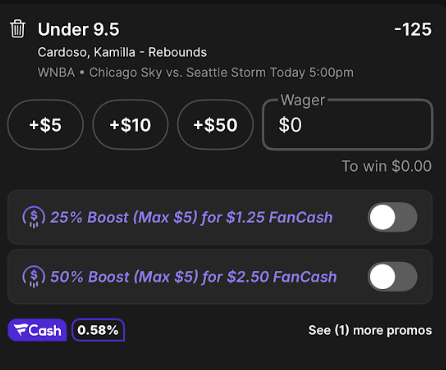Screen dimensions: 446x370
Task: Enable the 50% Boost toggle
Action: pos(392,277)
